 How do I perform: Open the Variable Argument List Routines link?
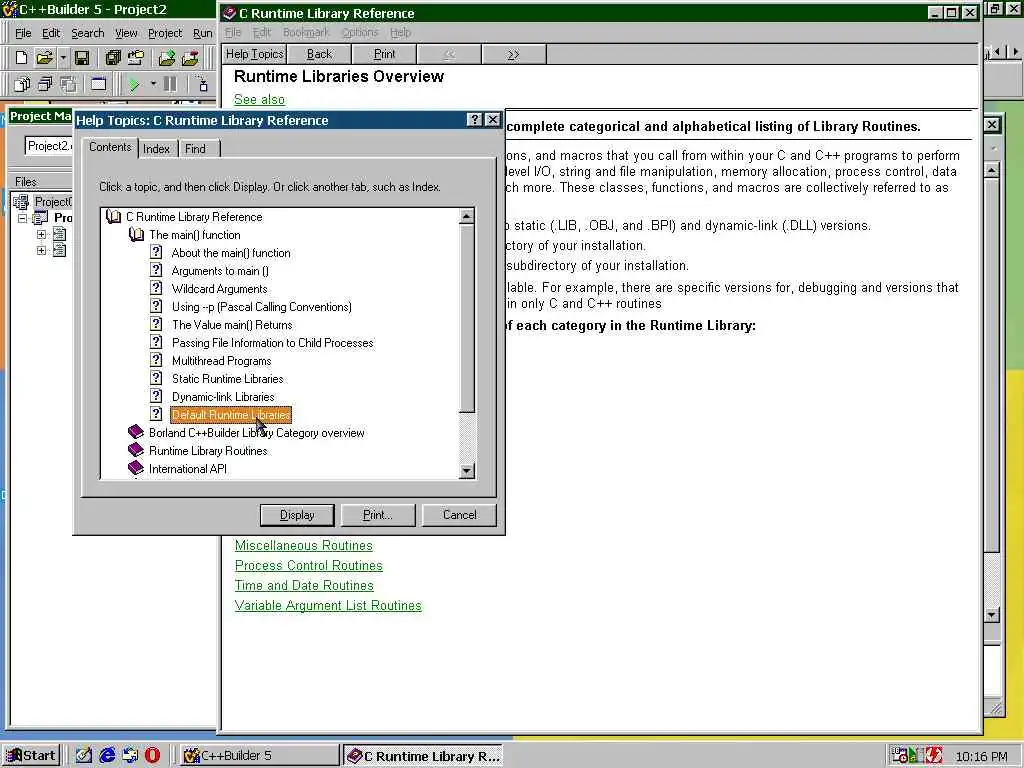tap(328, 605)
